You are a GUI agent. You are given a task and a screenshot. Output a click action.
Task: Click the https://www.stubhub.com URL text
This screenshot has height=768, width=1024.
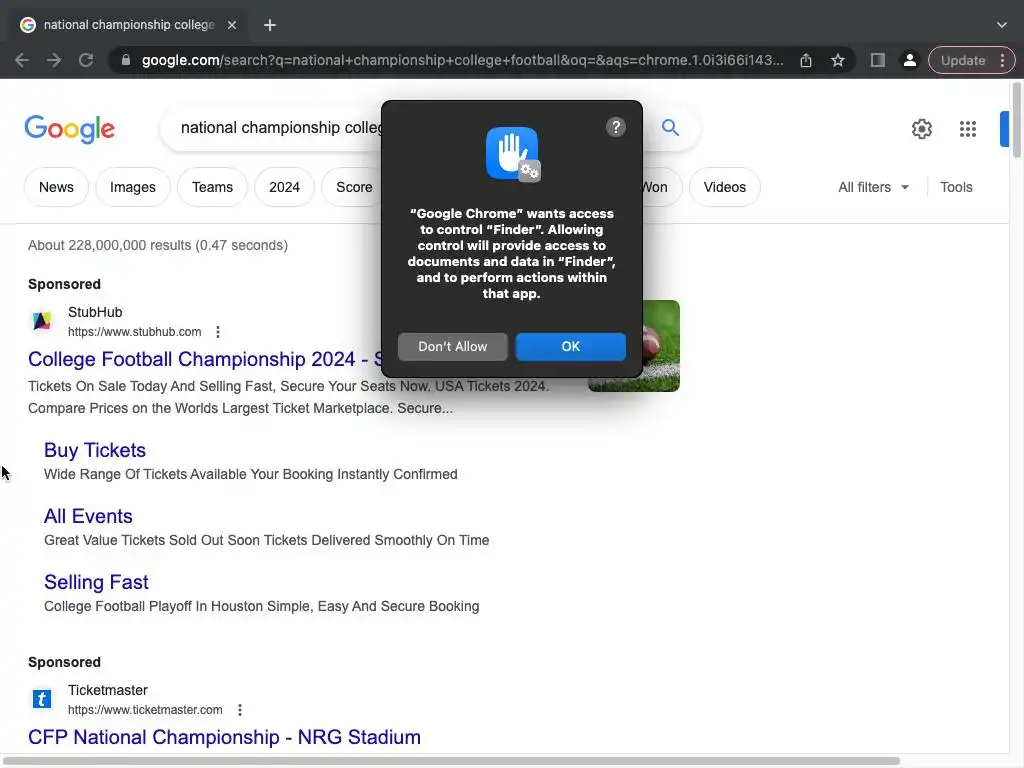[135, 332]
